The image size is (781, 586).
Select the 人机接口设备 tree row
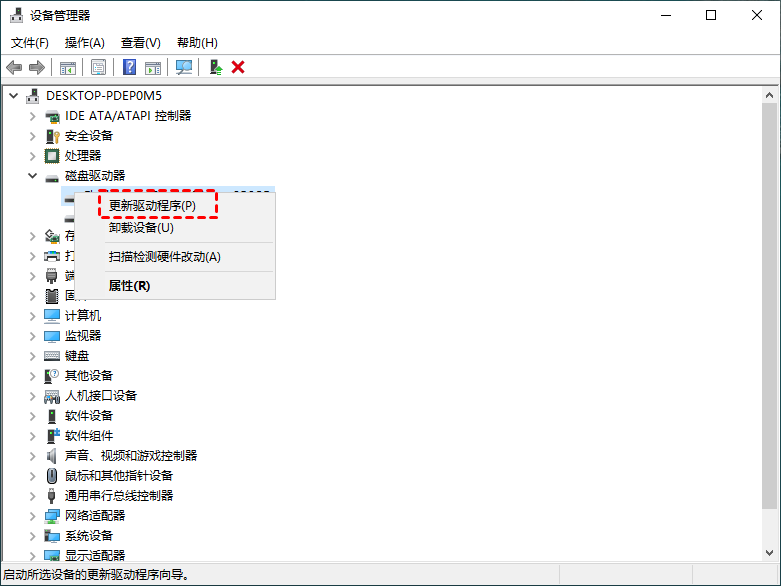click(101, 396)
